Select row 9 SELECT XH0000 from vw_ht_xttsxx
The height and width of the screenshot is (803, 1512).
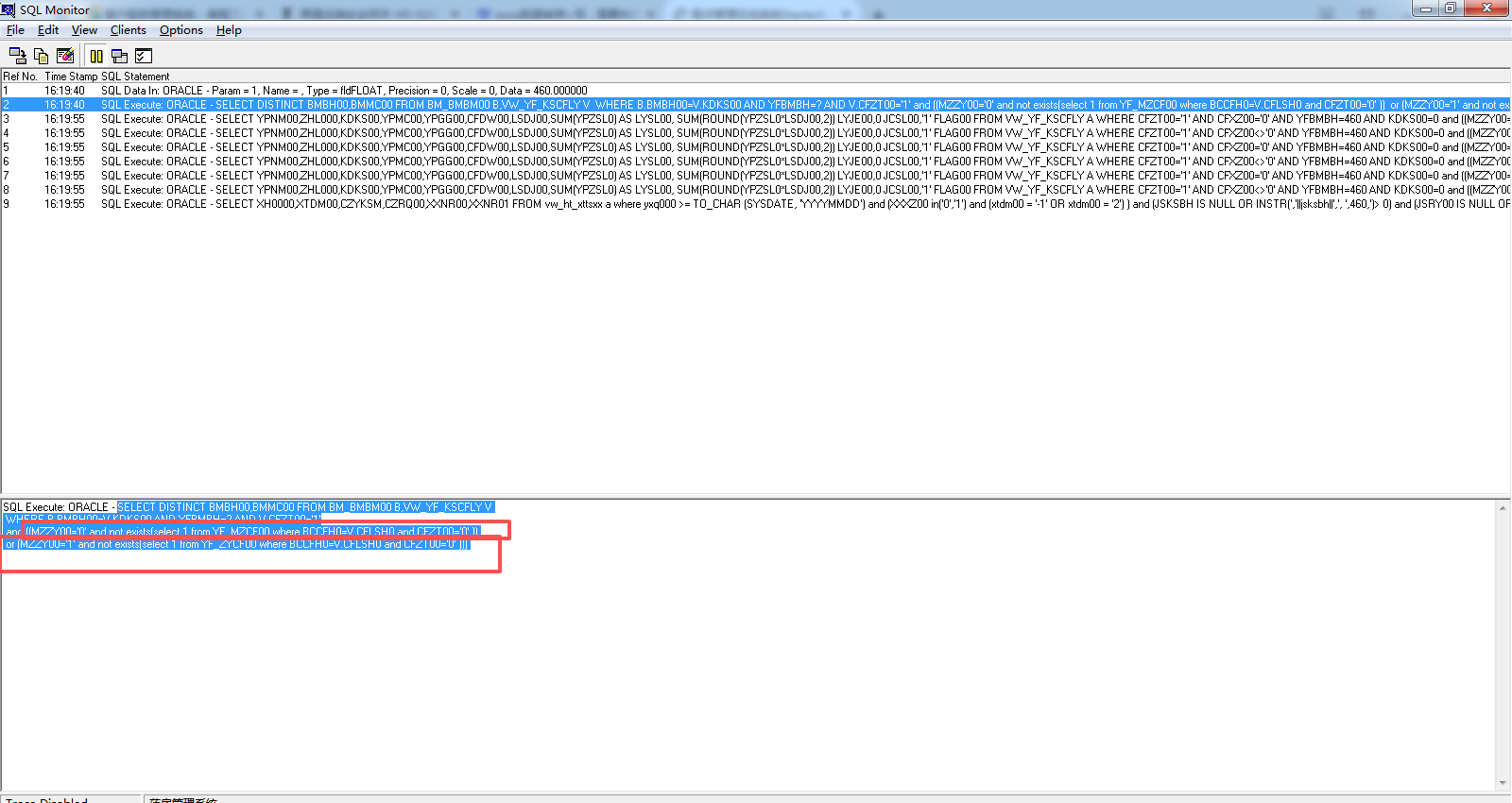[x=756, y=204]
